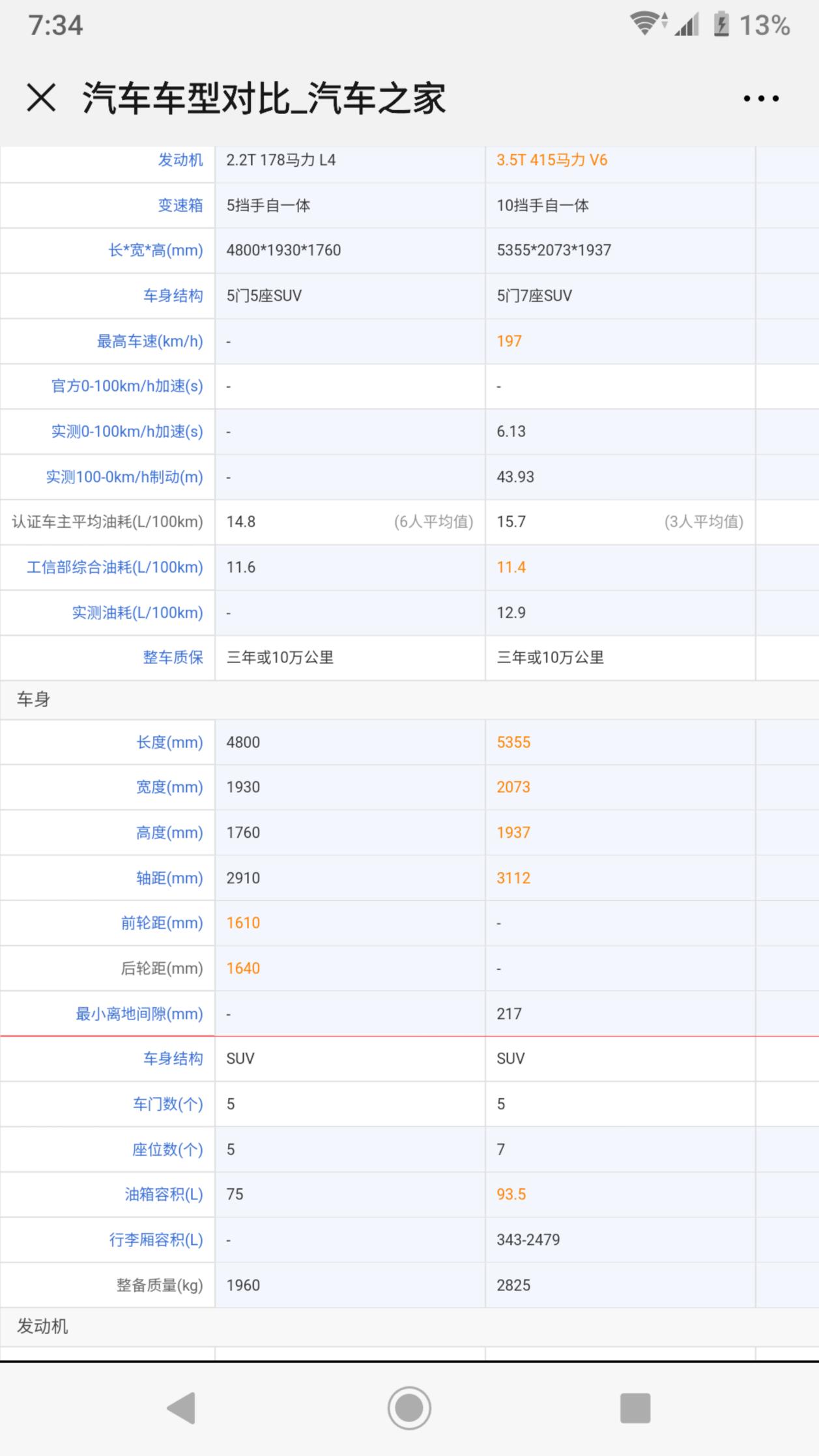Select the 整备质量(kg) row label
This screenshot has height=1456, width=819.
point(160,1285)
